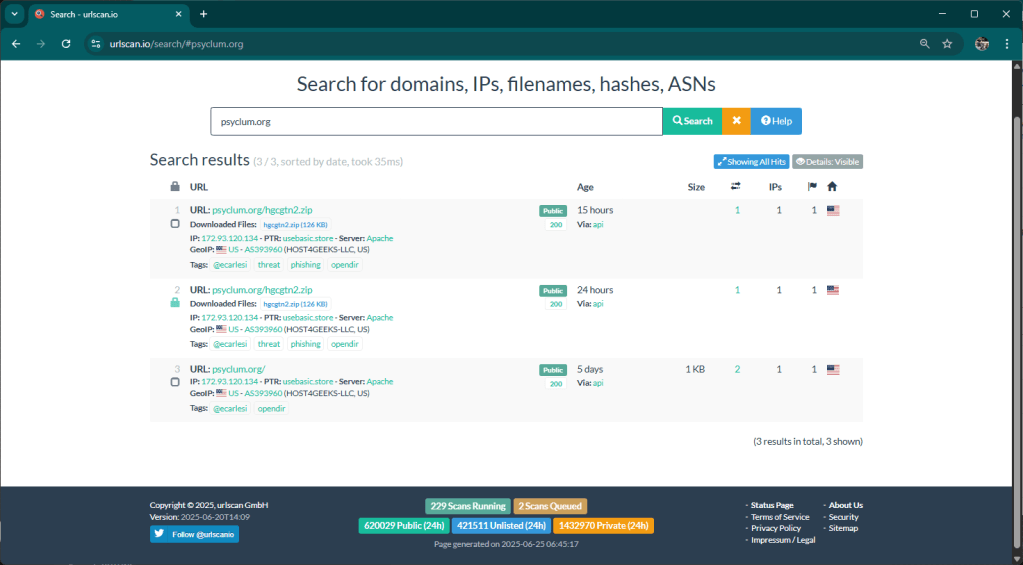Click the flag column header icon
1023x565 pixels.
click(x=812, y=187)
